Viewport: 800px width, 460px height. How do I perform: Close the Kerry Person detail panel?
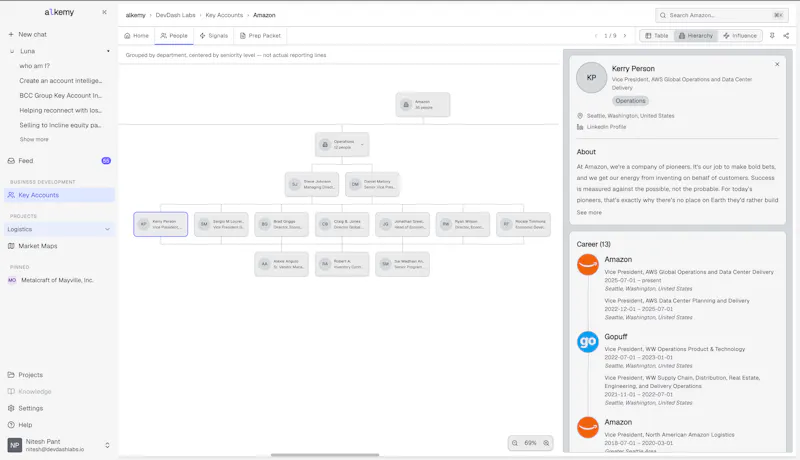777,64
